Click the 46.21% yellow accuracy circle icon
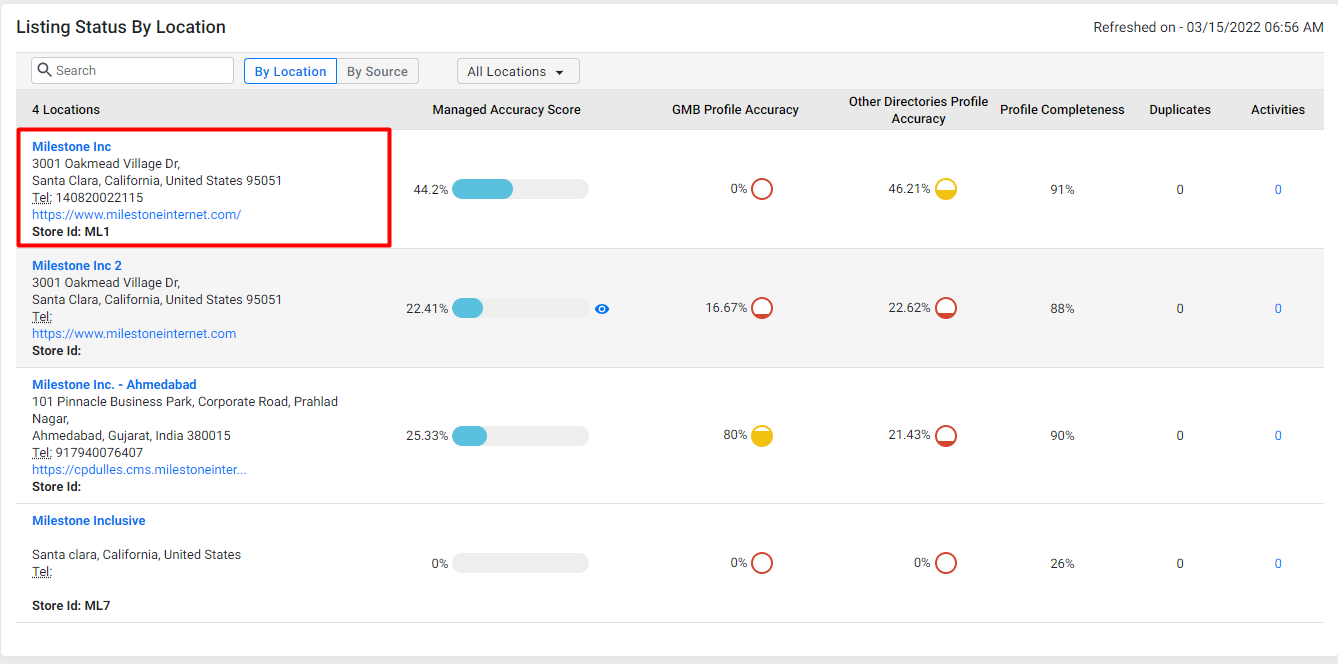The image size is (1338, 664). pos(946,189)
